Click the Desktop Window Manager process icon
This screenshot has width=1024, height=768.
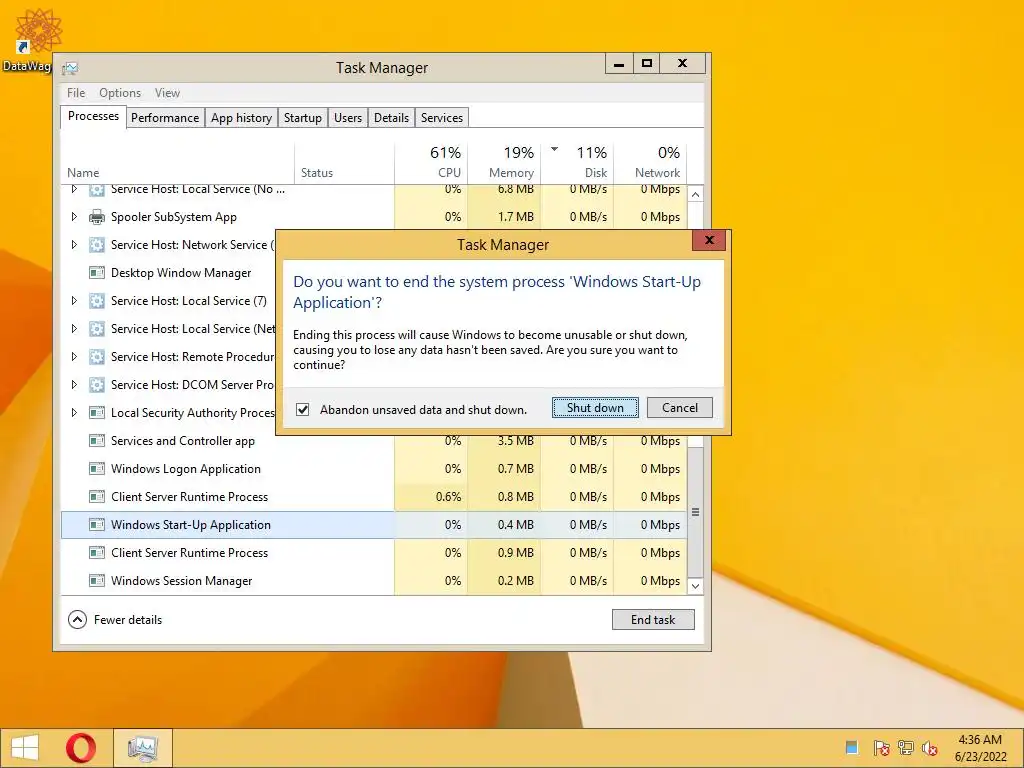click(97, 273)
